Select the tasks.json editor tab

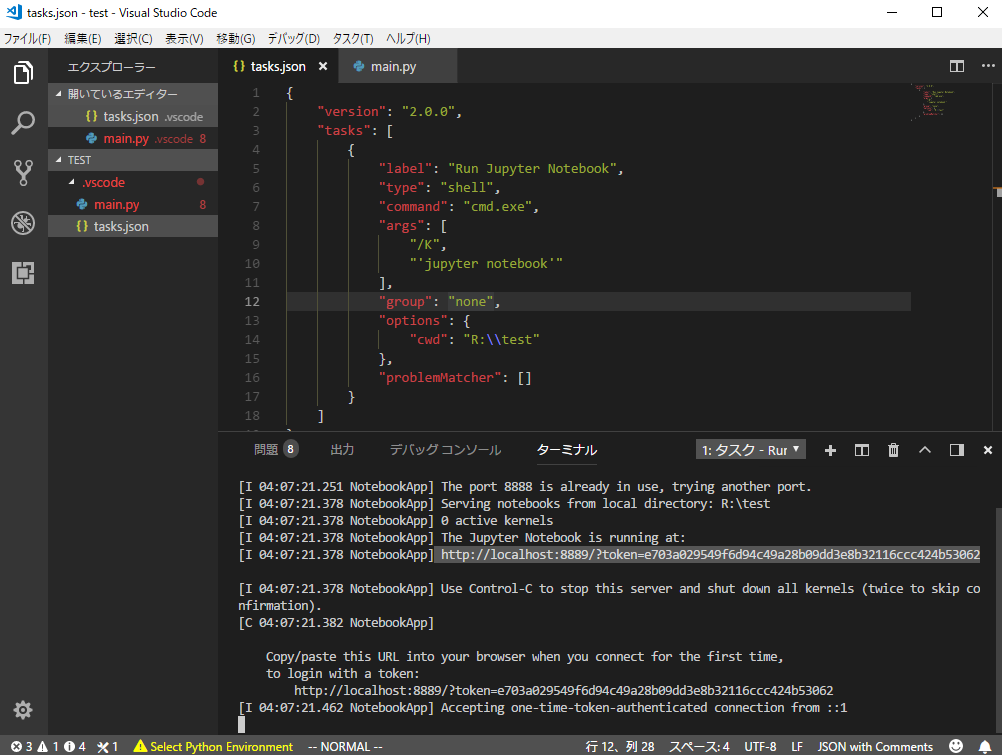coord(278,66)
